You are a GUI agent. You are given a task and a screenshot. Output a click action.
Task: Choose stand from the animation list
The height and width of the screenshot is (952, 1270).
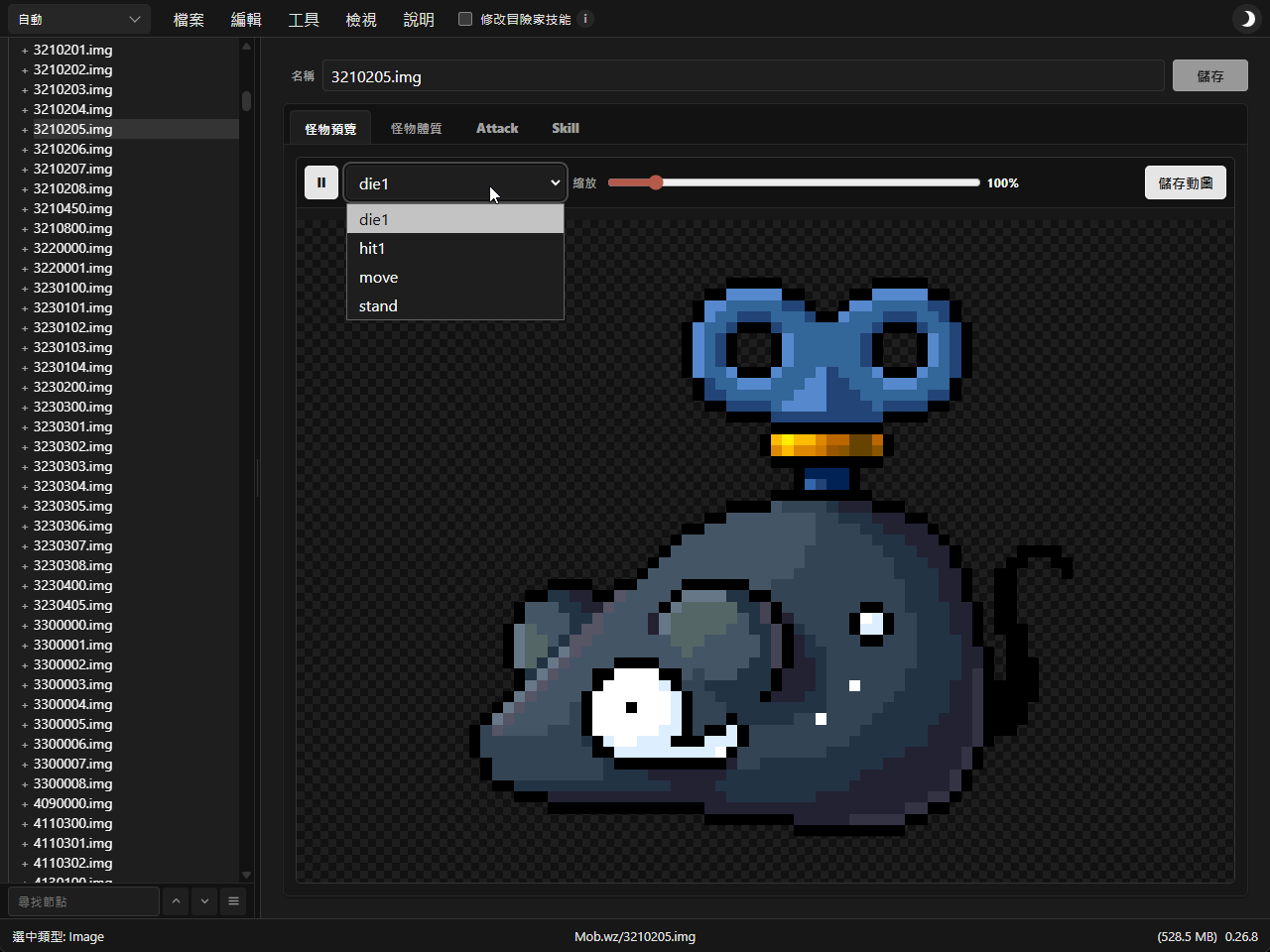[455, 305]
